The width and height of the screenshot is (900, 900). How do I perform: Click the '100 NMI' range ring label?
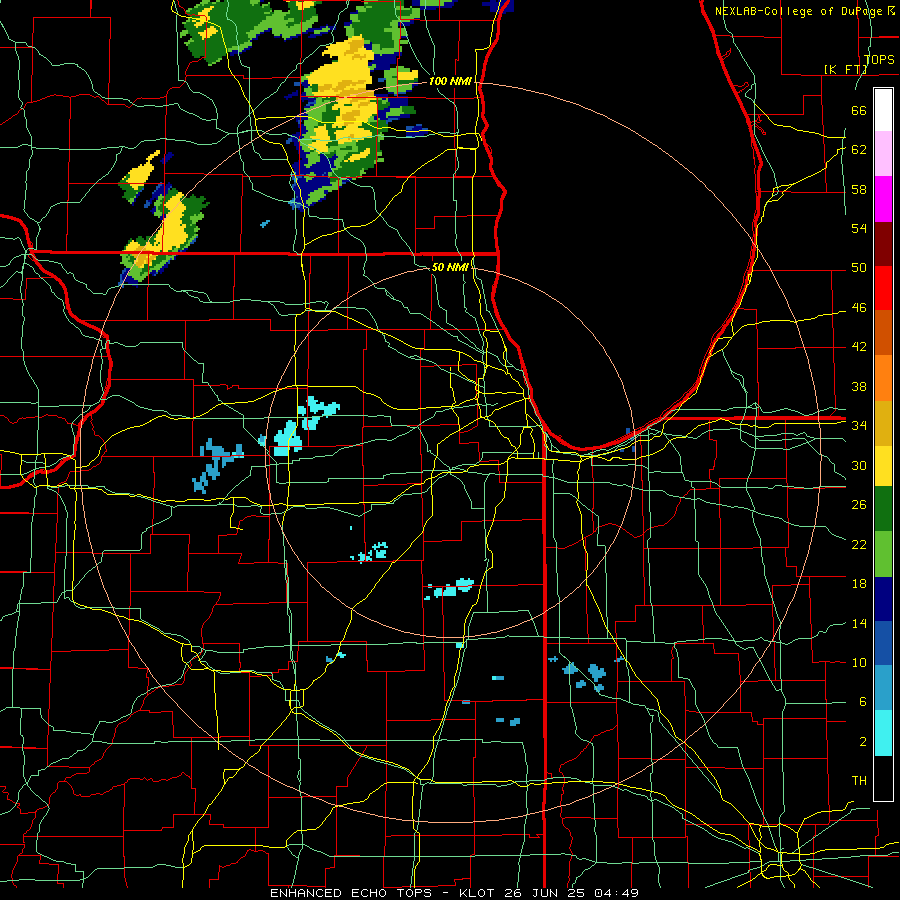coord(451,81)
